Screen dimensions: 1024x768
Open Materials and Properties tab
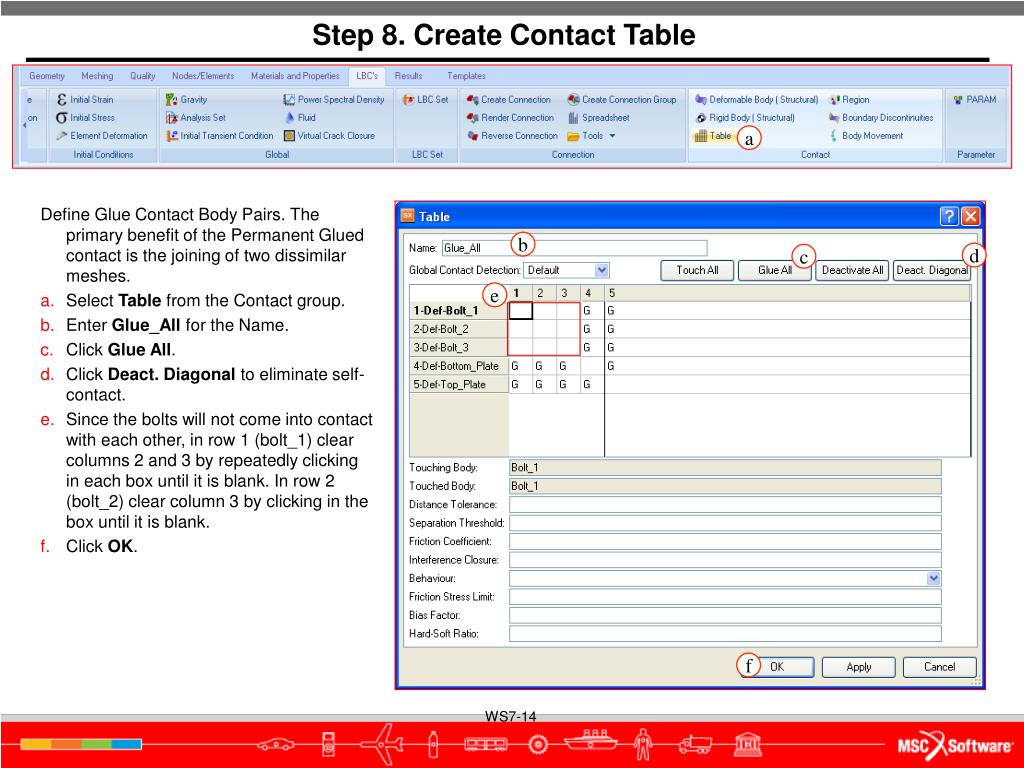pyautogui.click(x=295, y=76)
